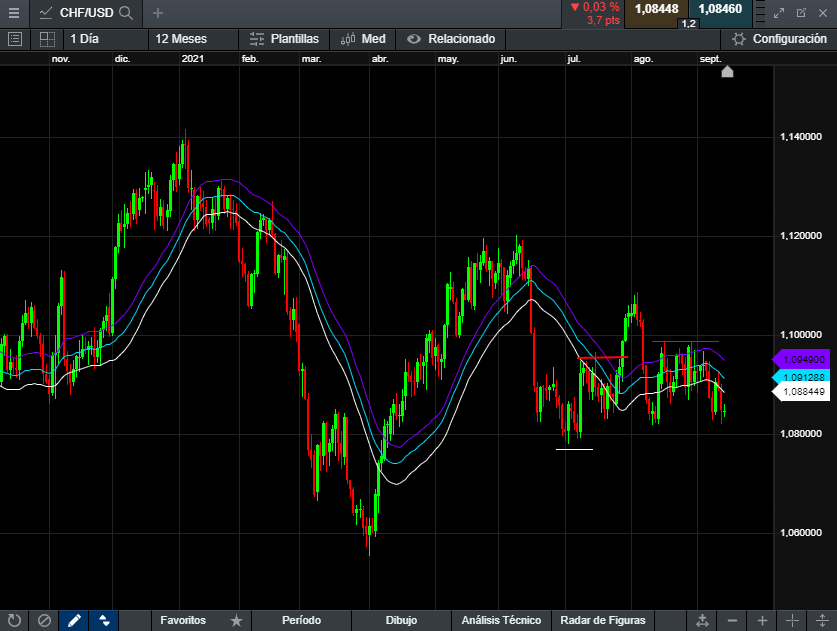Click the CHF/USD chart tab icon
Image resolution: width=837 pixels, height=631 pixels.
tap(46, 13)
